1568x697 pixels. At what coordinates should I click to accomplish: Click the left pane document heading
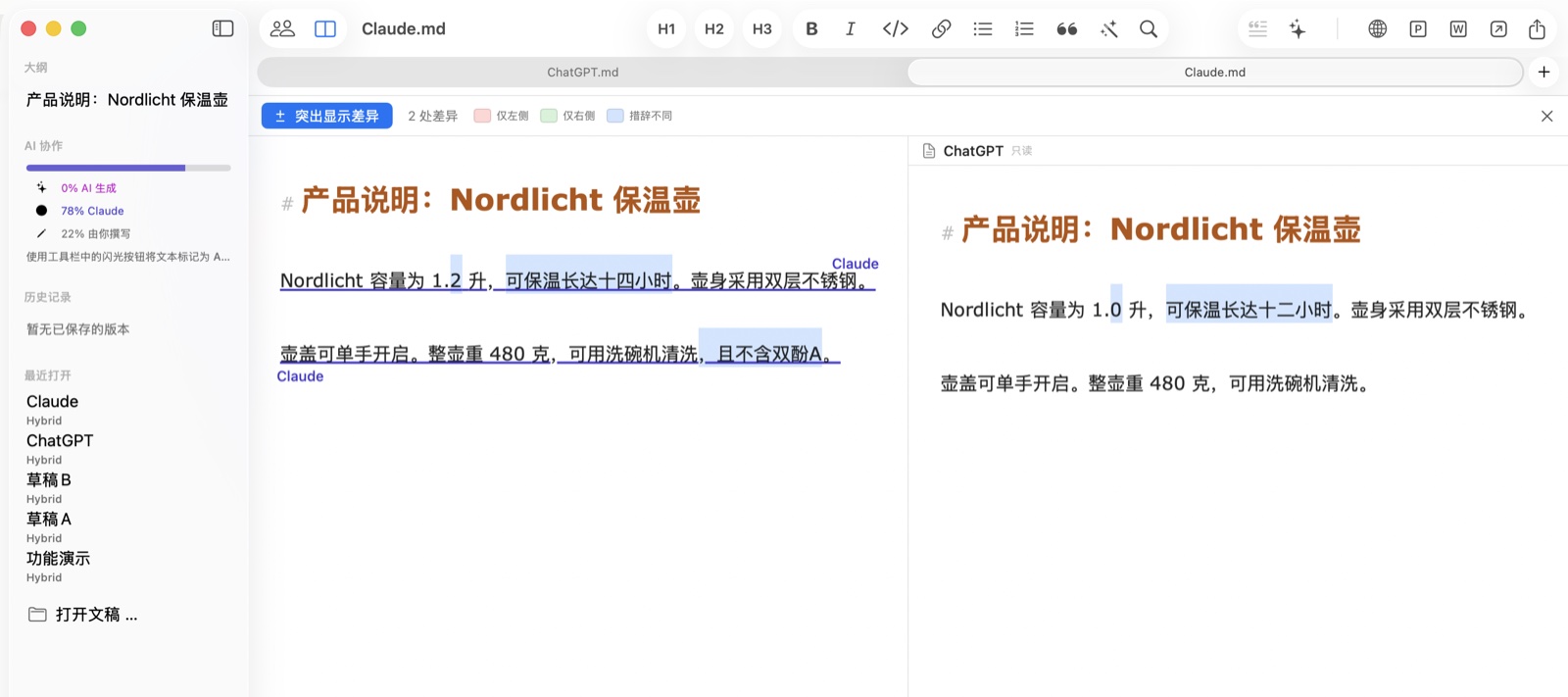click(501, 200)
